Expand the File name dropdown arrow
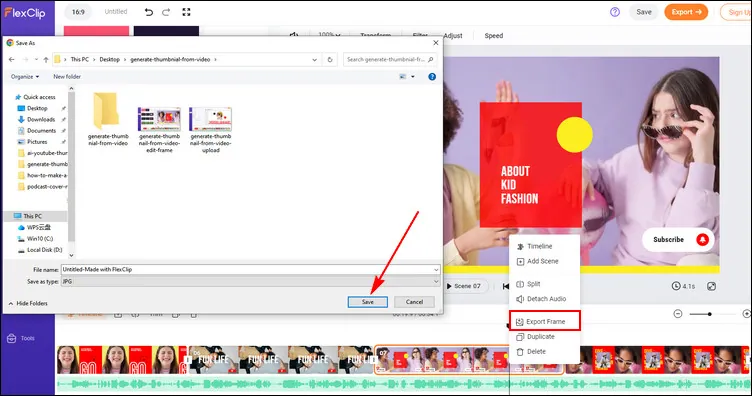The width and height of the screenshot is (752, 396). pyautogui.click(x=436, y=269)
